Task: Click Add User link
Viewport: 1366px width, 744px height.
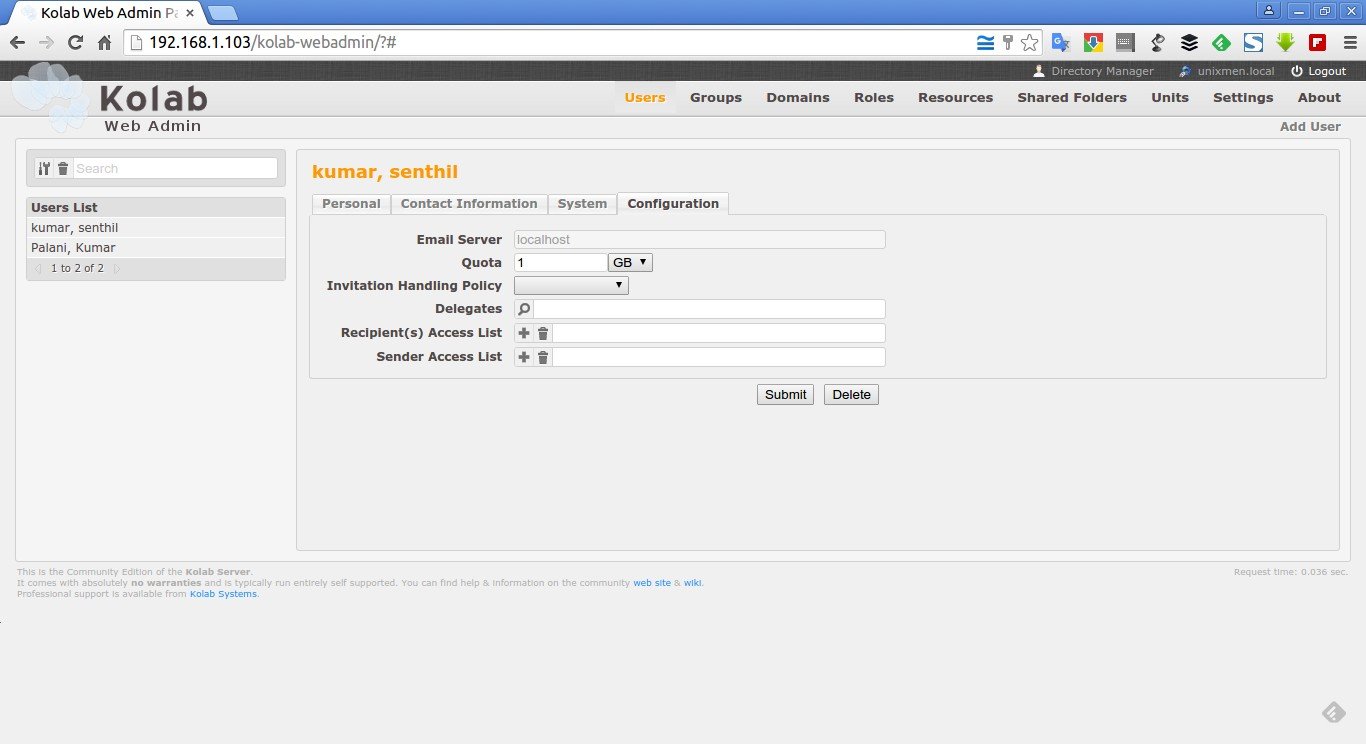Action: click(x=1310, y=127)
